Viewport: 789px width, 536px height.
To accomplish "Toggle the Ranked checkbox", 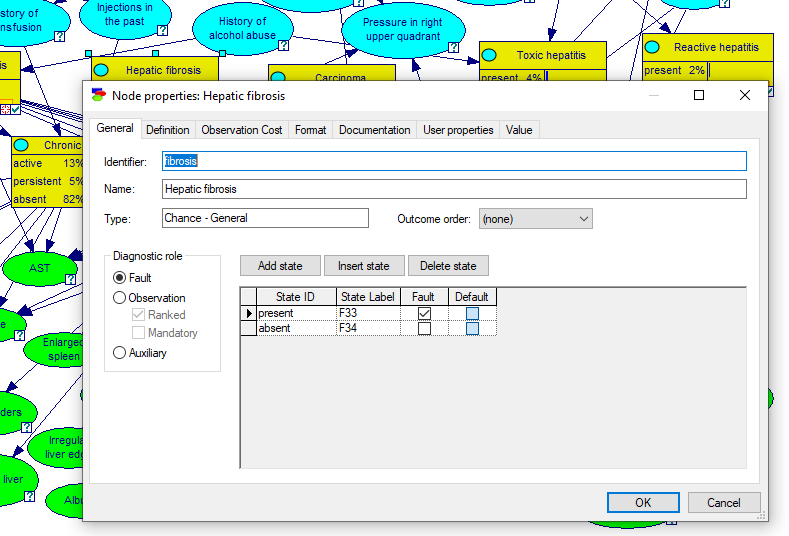I will click(x=159, y=315).
